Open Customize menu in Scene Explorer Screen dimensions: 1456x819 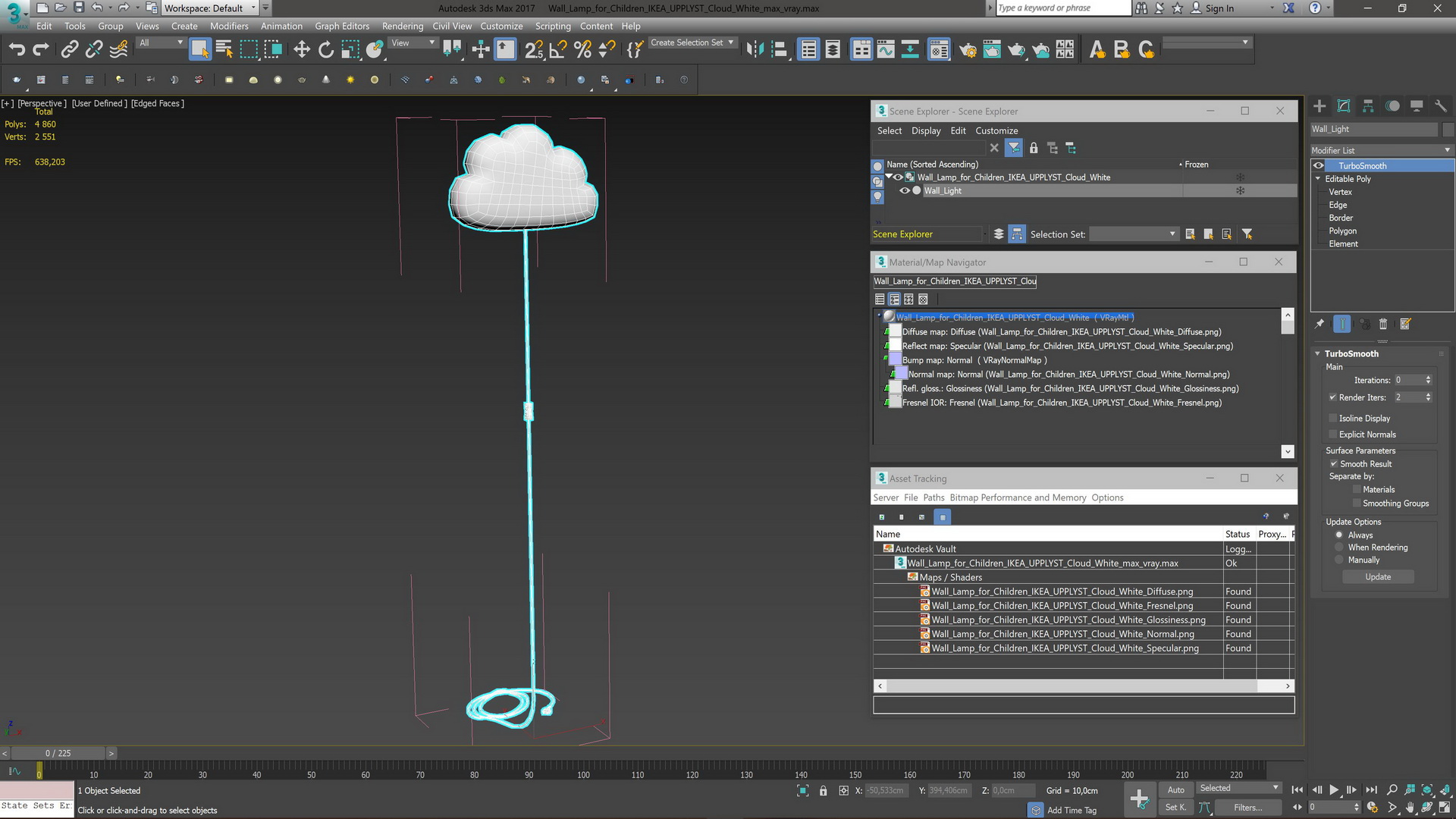[x=996, y=130]
